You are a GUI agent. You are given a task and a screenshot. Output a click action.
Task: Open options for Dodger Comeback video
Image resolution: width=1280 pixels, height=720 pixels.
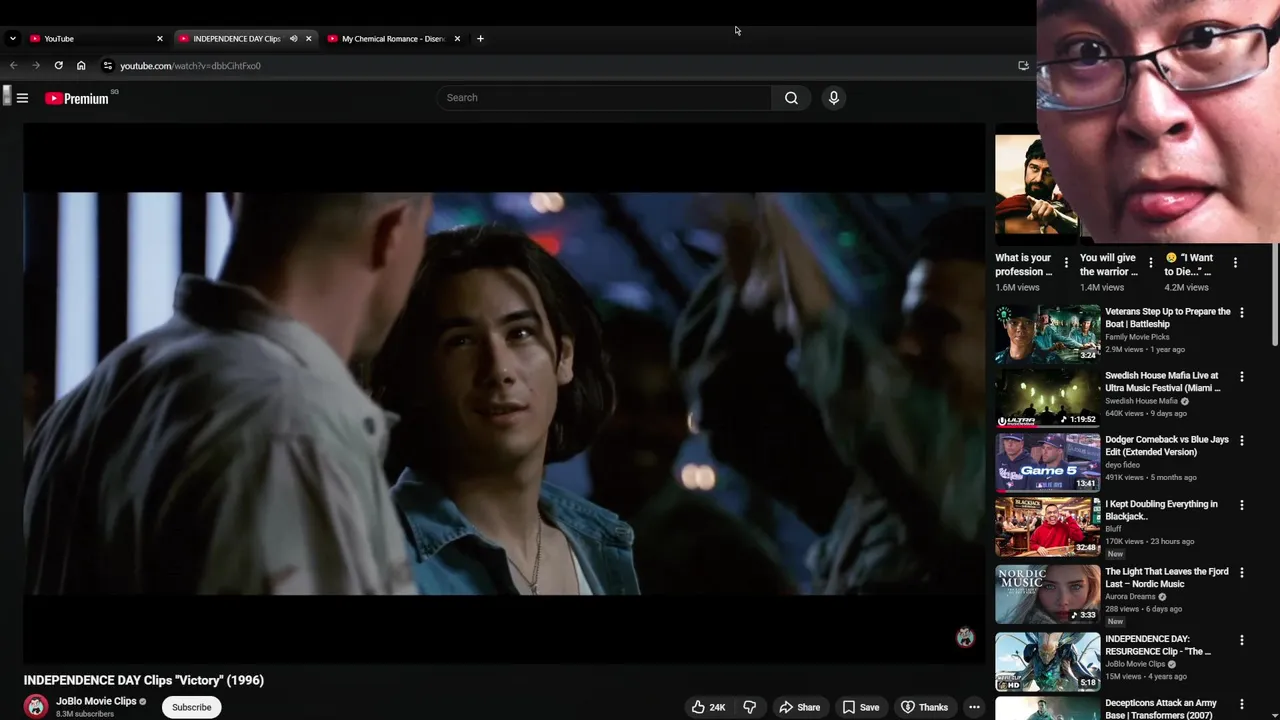pyautogui.click(x=1242, y=441)
